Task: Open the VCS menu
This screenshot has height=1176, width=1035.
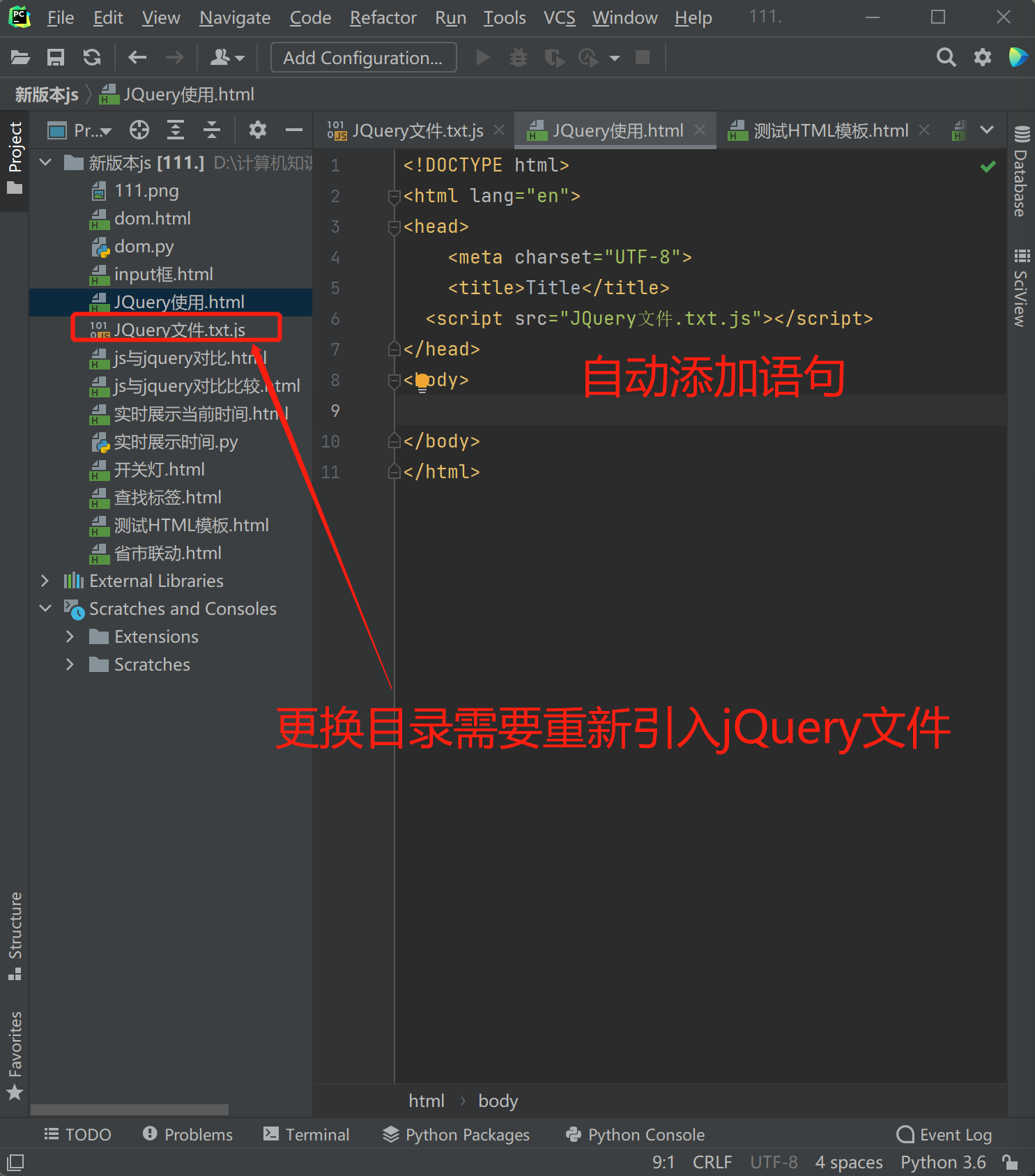Action: [x=560, y=17]
